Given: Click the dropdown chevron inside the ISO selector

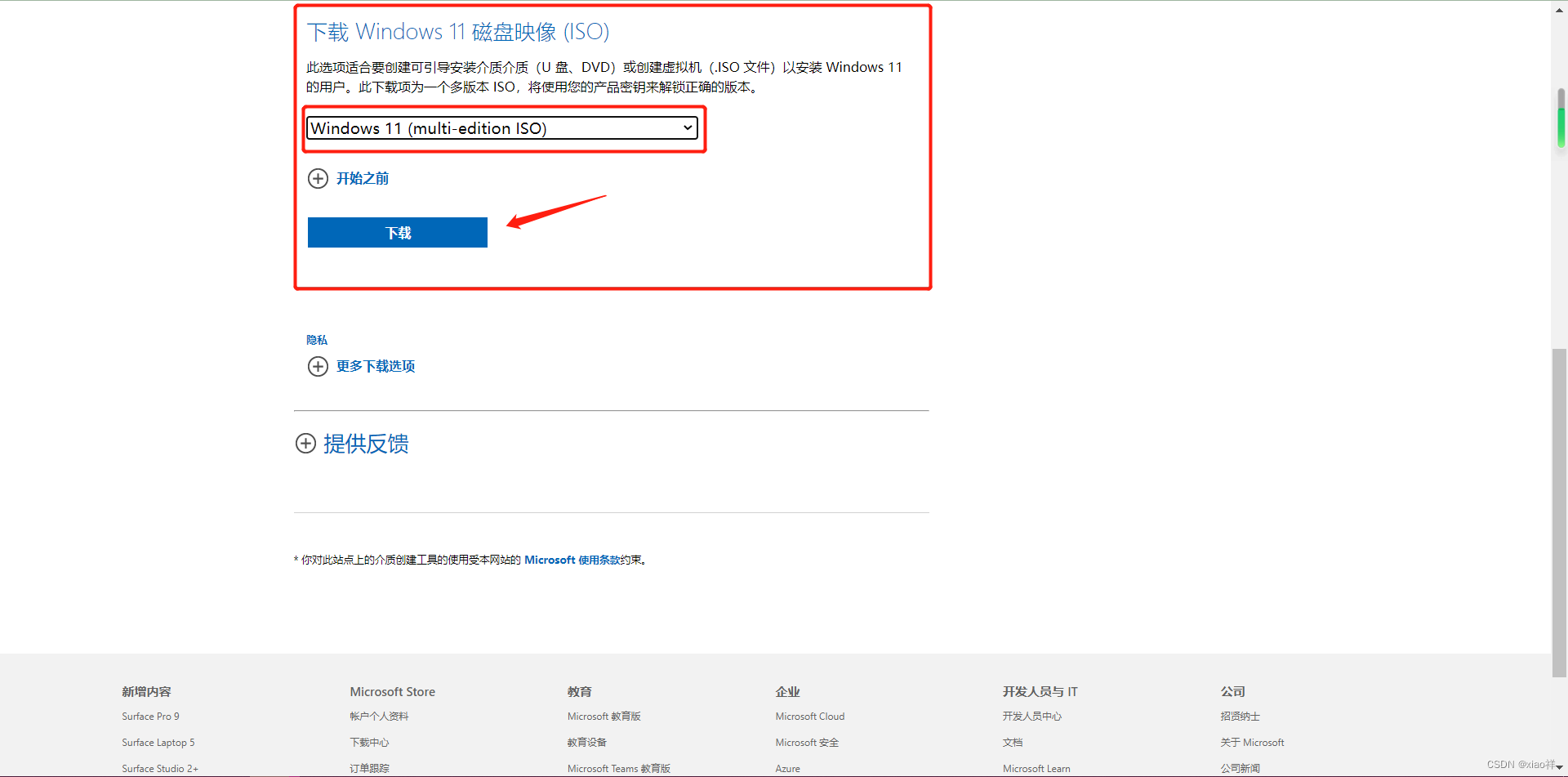Looking at the screenshot, I should click(x=688, y=128).
